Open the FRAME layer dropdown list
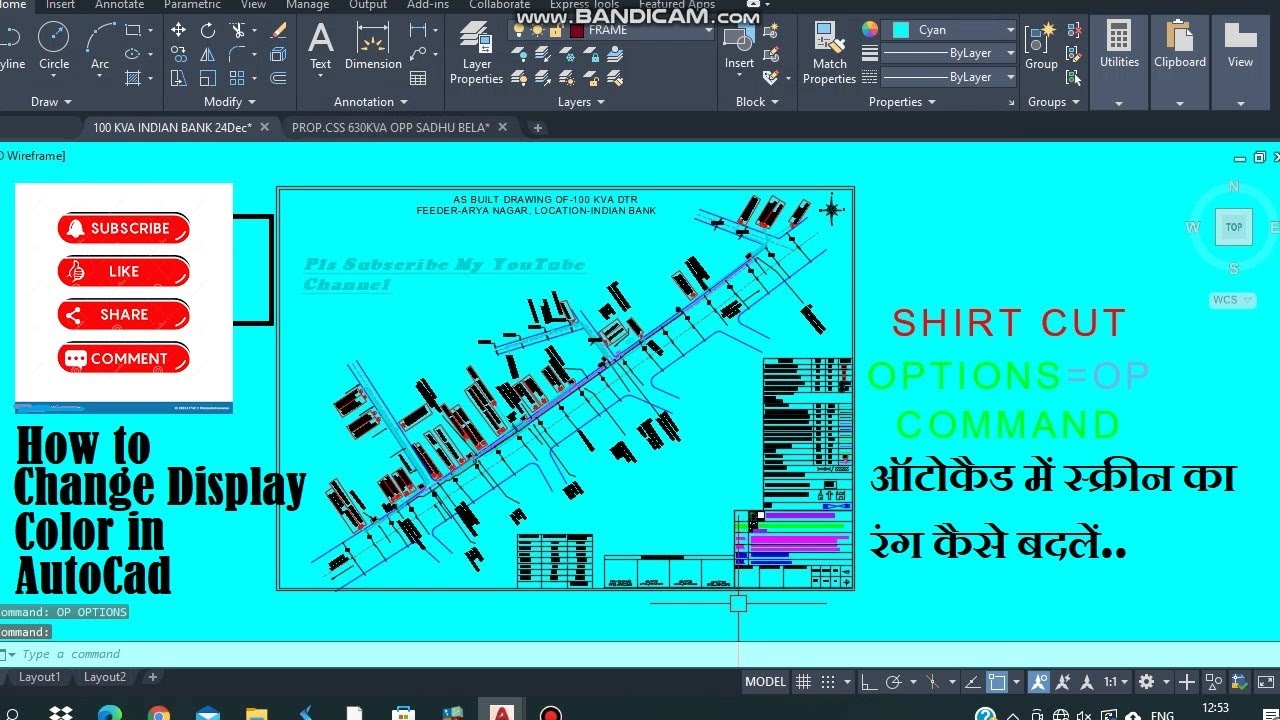This screenshot has width=1280, height=720. tap(708, 30)
